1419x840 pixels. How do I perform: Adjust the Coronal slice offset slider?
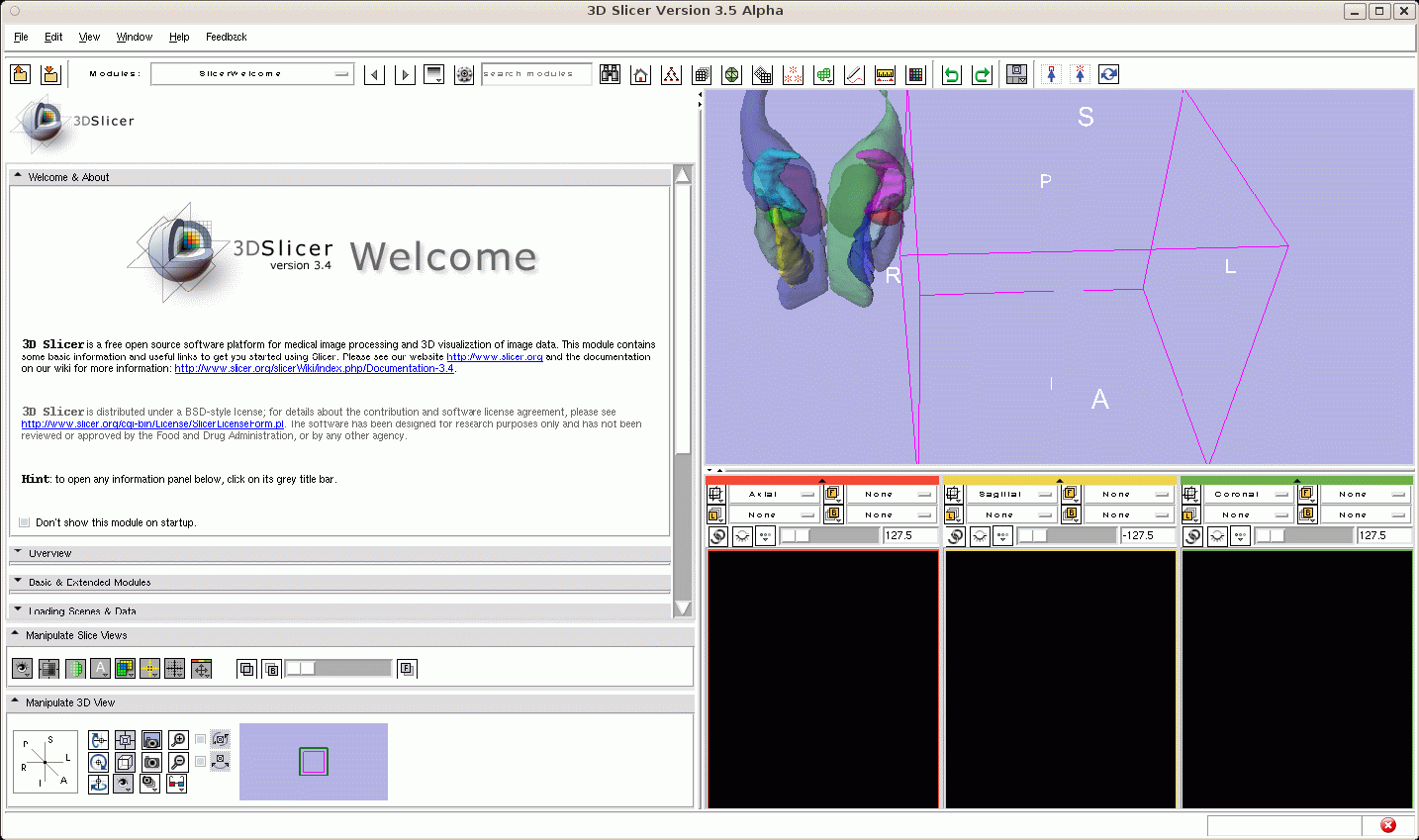tap(1303, 535)
